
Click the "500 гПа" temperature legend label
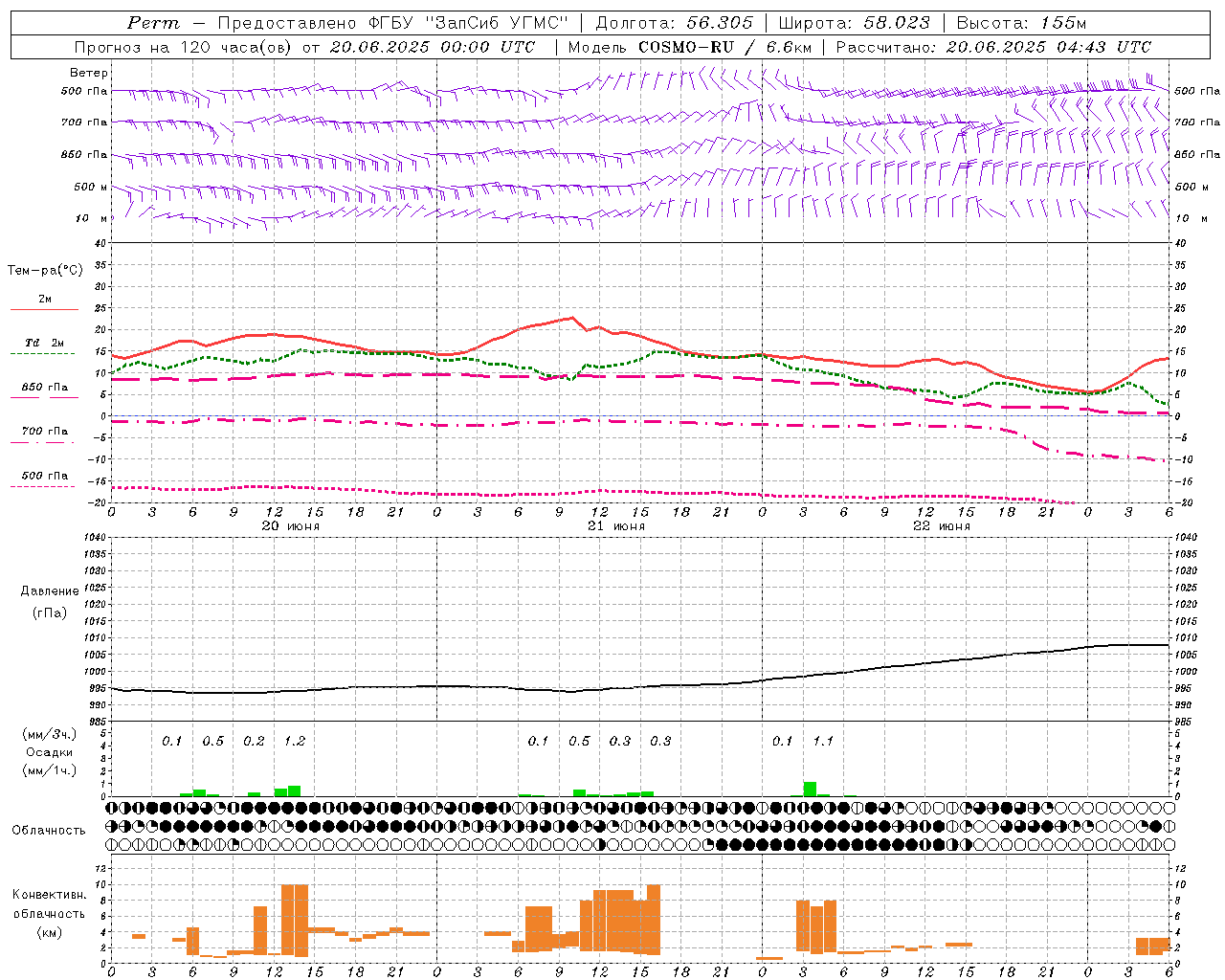[45, 476]
